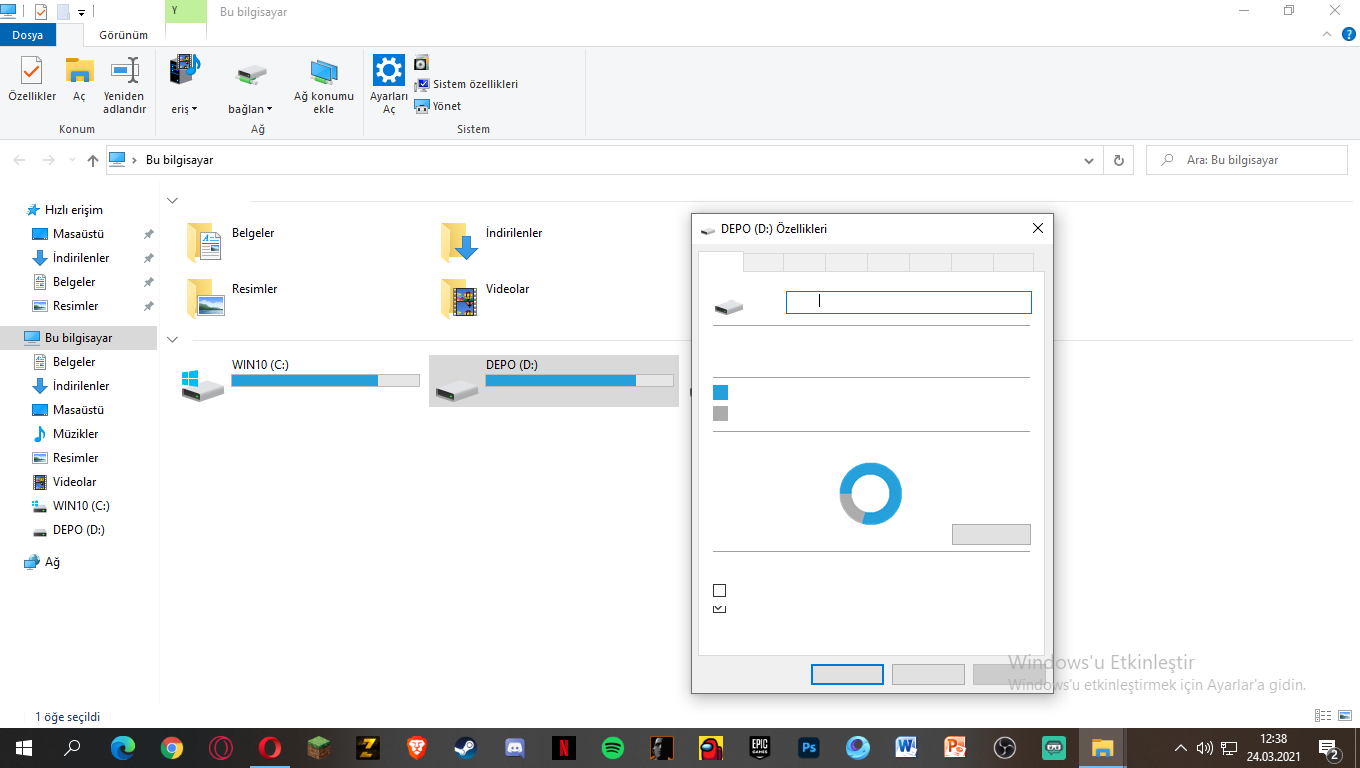The width and height of the screenshot is (1360, 768).
Task: Click the gray free-space swatch in dialog
Action: 720,413
